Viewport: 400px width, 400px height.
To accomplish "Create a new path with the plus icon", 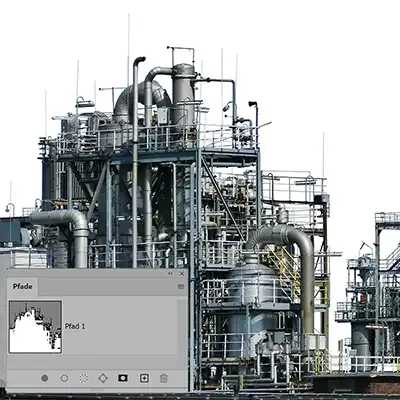I will [x=144, y=378].
